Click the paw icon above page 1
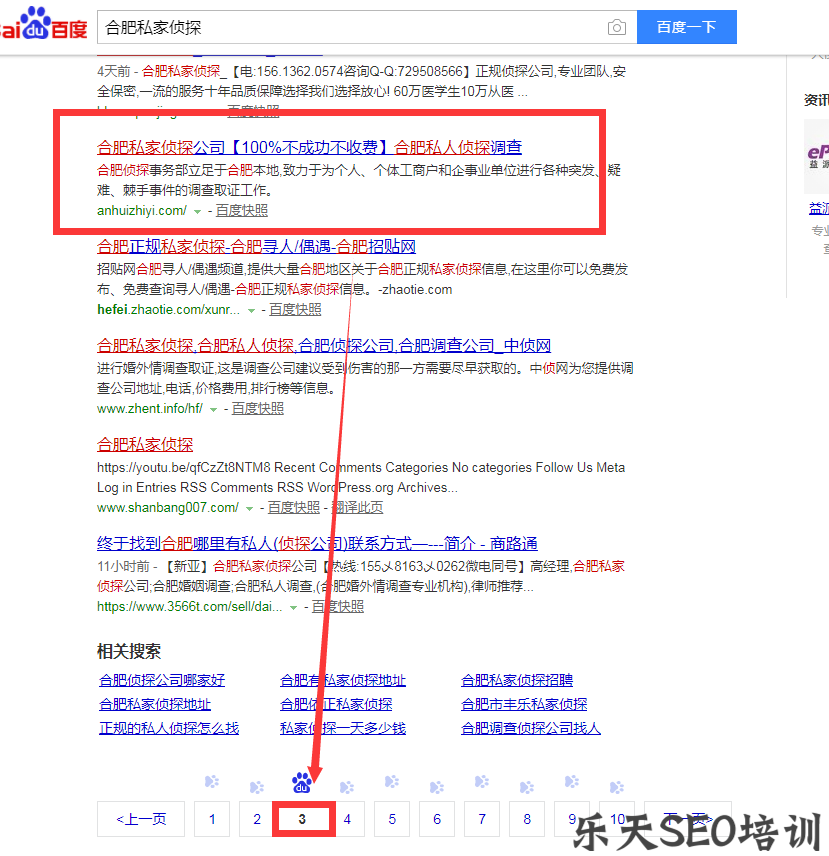Image resolution: width=829 pixels, height=856 pixels. 210,782
